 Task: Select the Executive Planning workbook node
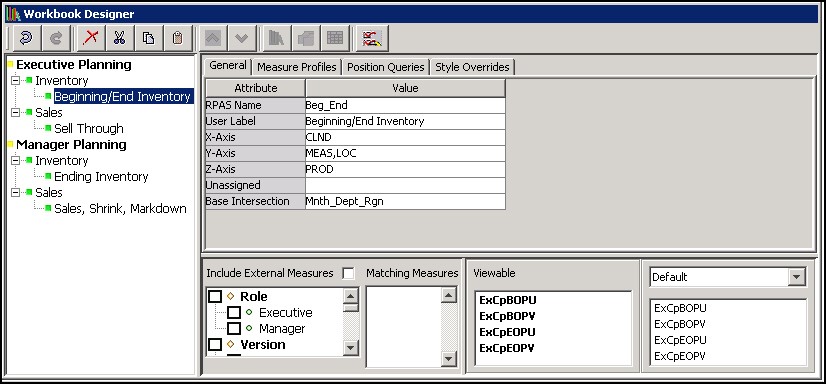pyautogui.click(x=74, y=65)
